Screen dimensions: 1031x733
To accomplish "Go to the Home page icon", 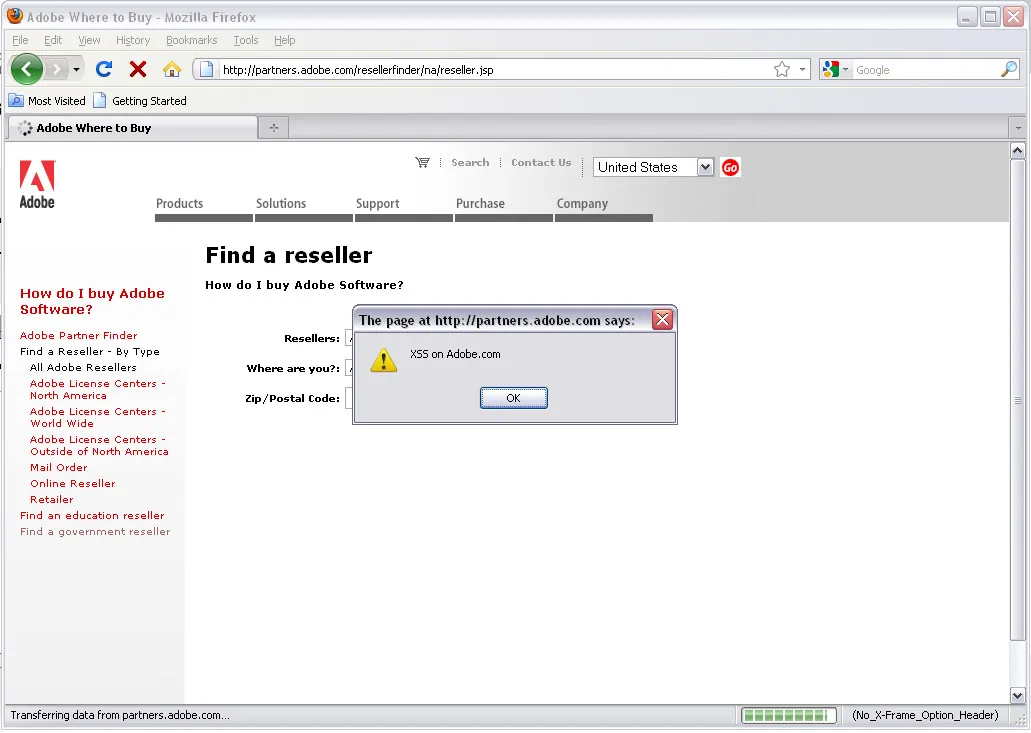I will click(172, 69).
